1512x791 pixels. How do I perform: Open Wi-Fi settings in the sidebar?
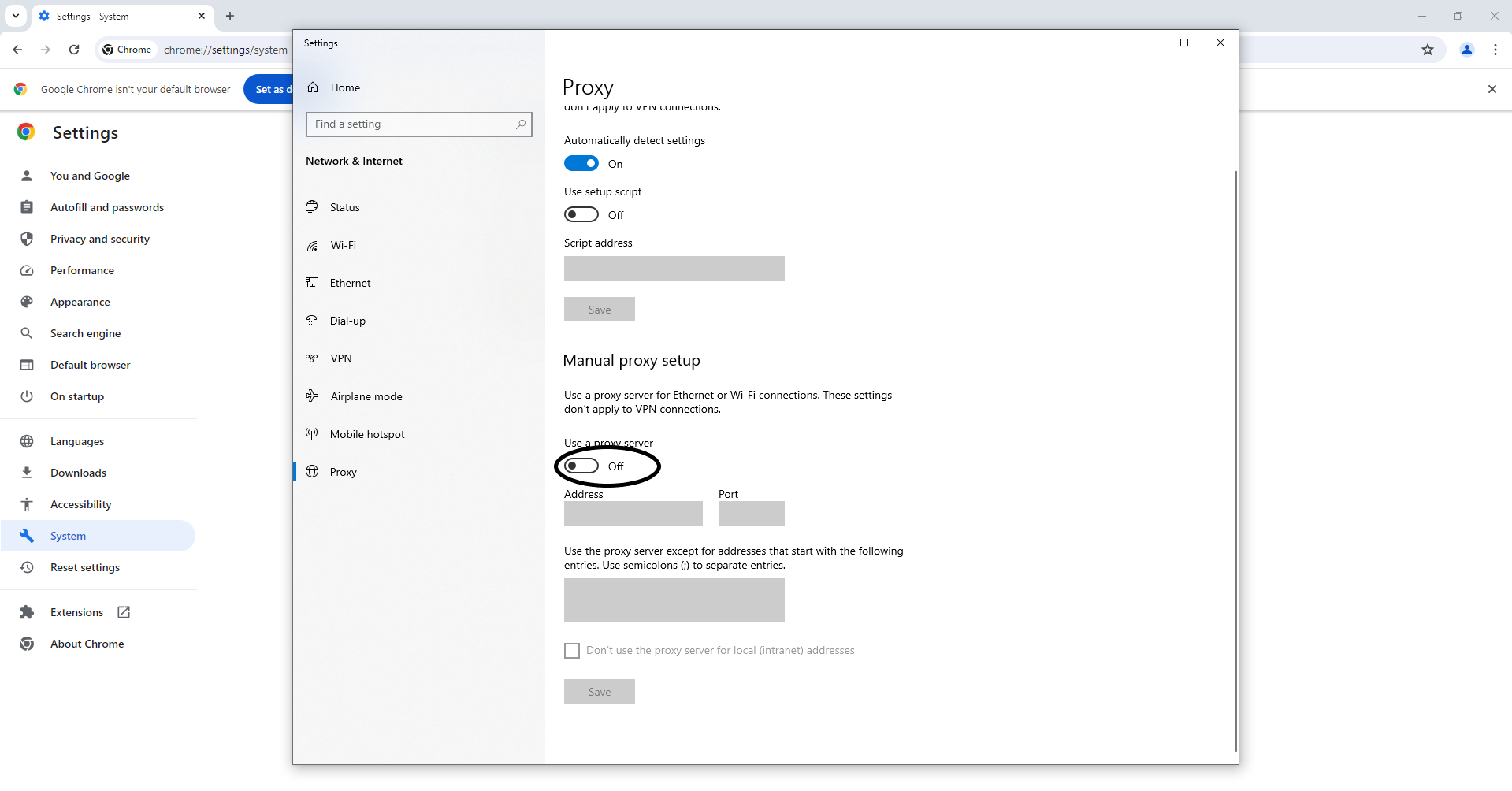[343, 245]
